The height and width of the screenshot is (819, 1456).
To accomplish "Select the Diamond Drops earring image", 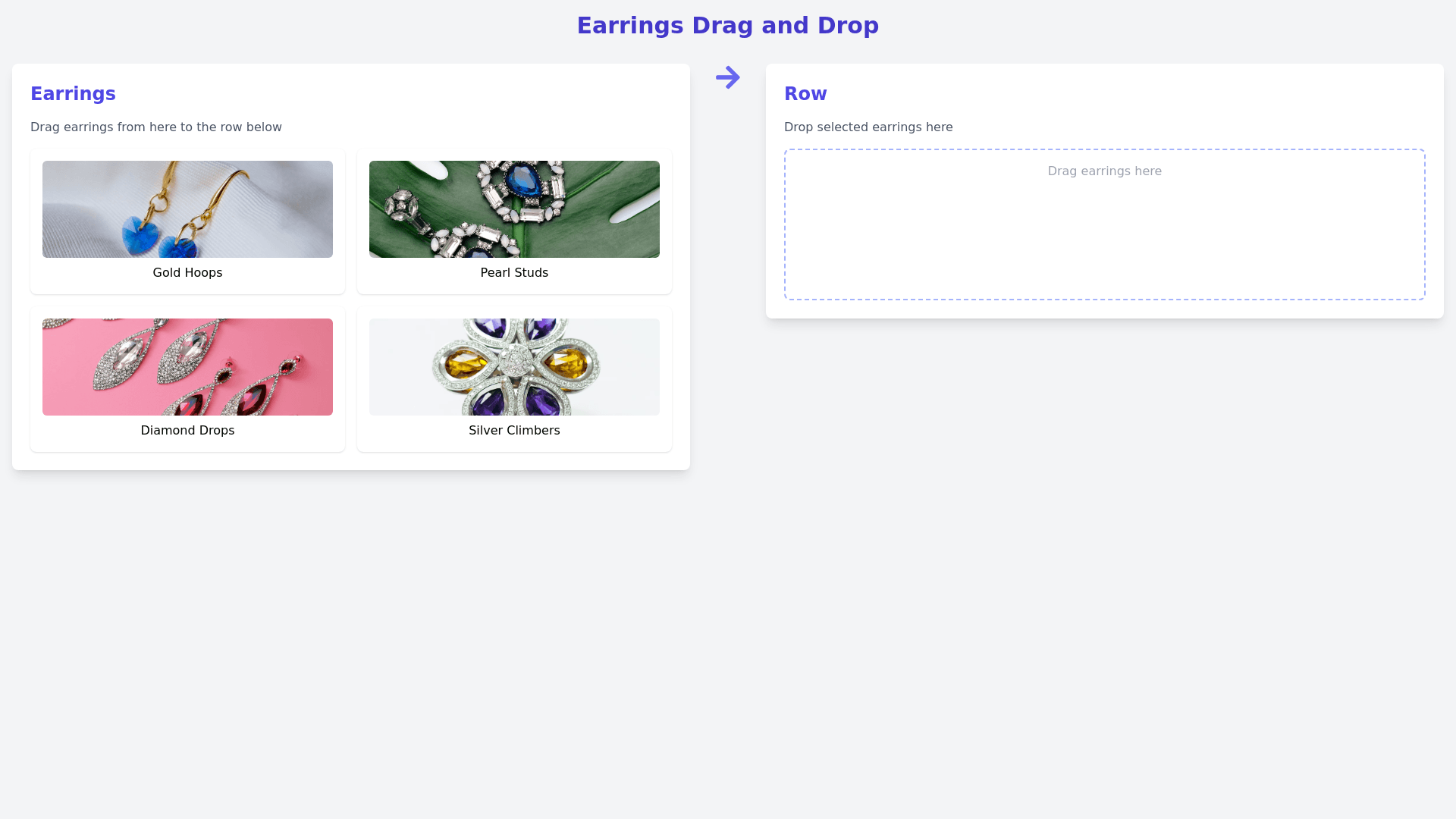I will point(187,367).
